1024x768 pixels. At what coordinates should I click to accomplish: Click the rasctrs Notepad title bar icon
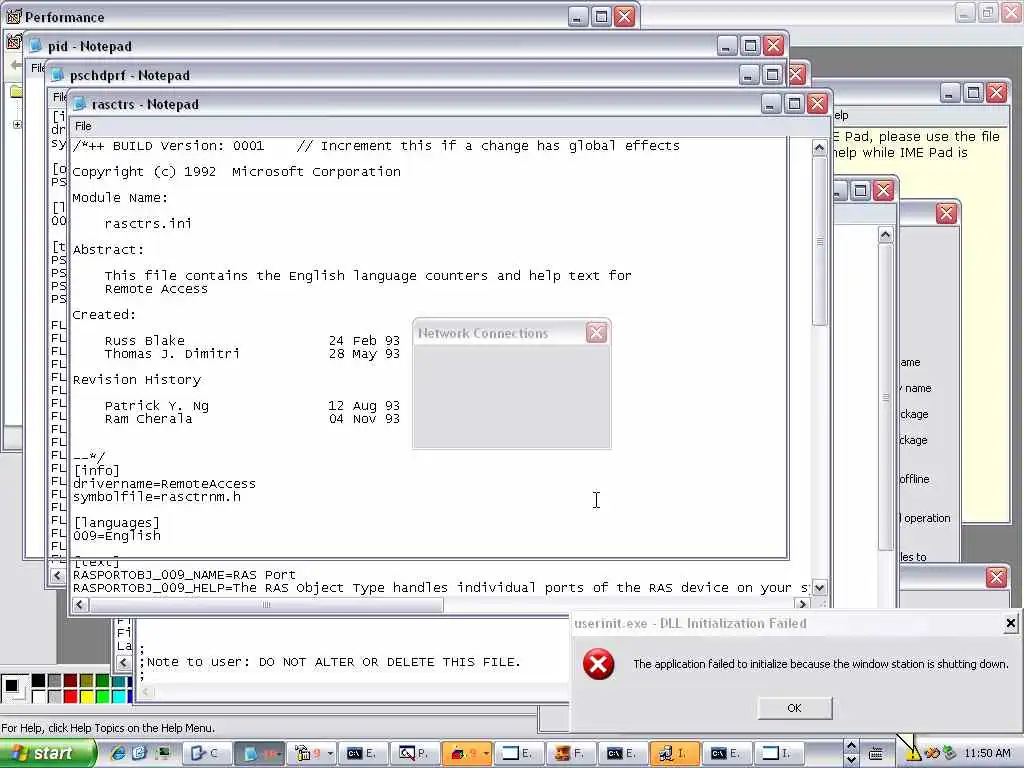point(80,104)
